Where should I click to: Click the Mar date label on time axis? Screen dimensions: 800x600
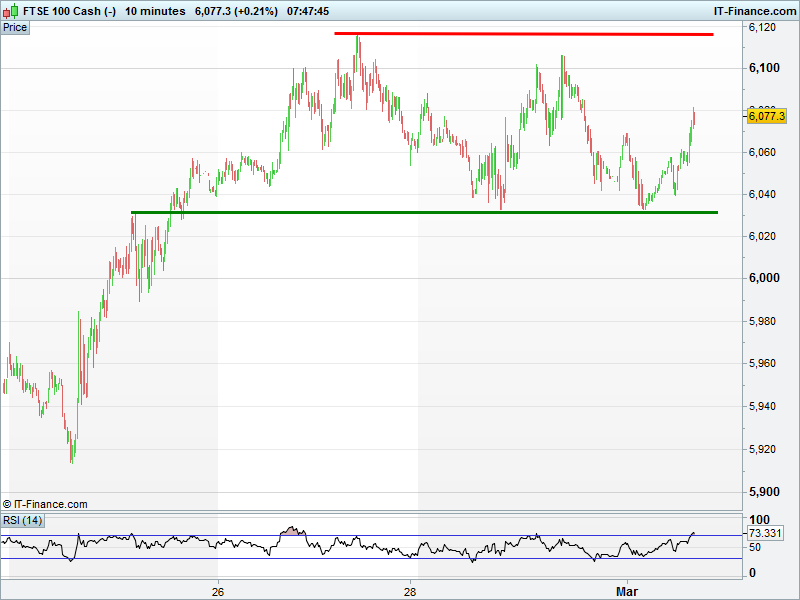coord(627,592)
